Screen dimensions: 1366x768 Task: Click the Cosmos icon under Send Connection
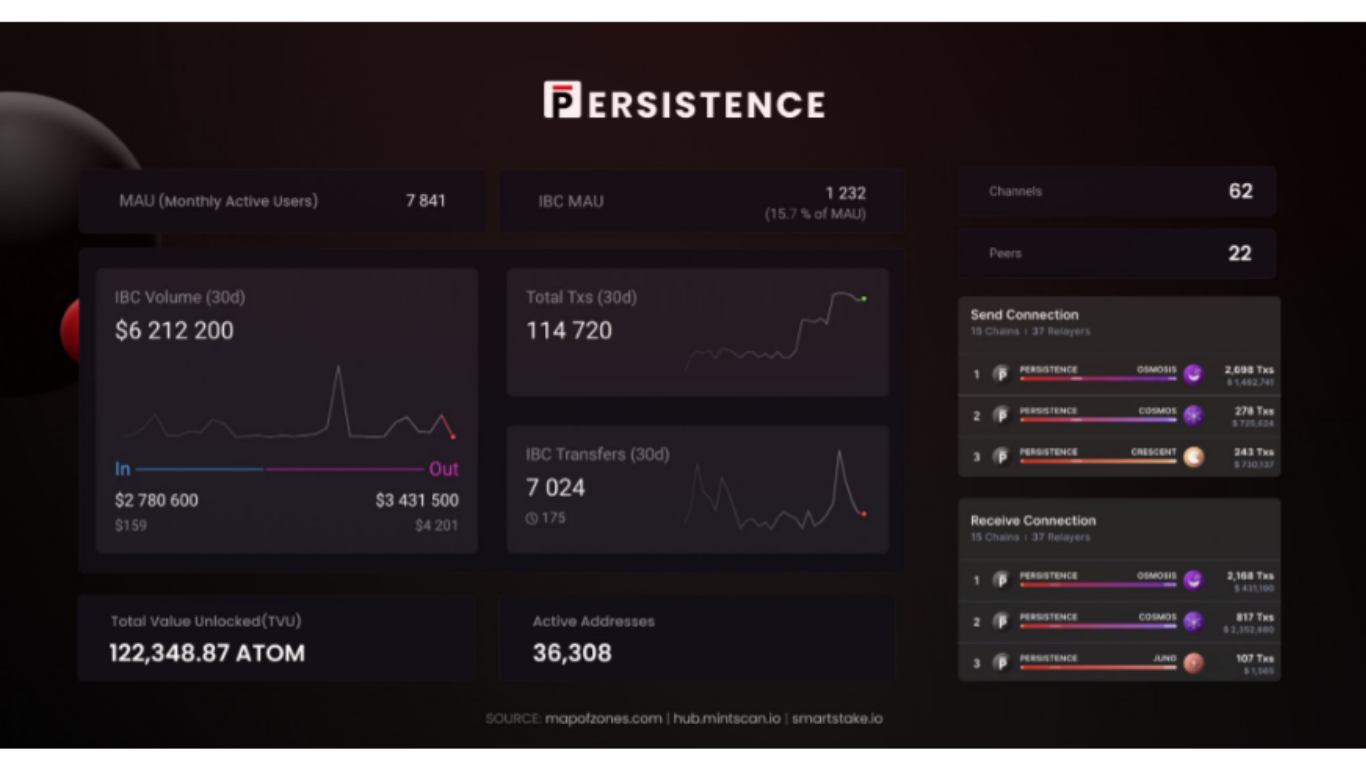coord(1193,416)
